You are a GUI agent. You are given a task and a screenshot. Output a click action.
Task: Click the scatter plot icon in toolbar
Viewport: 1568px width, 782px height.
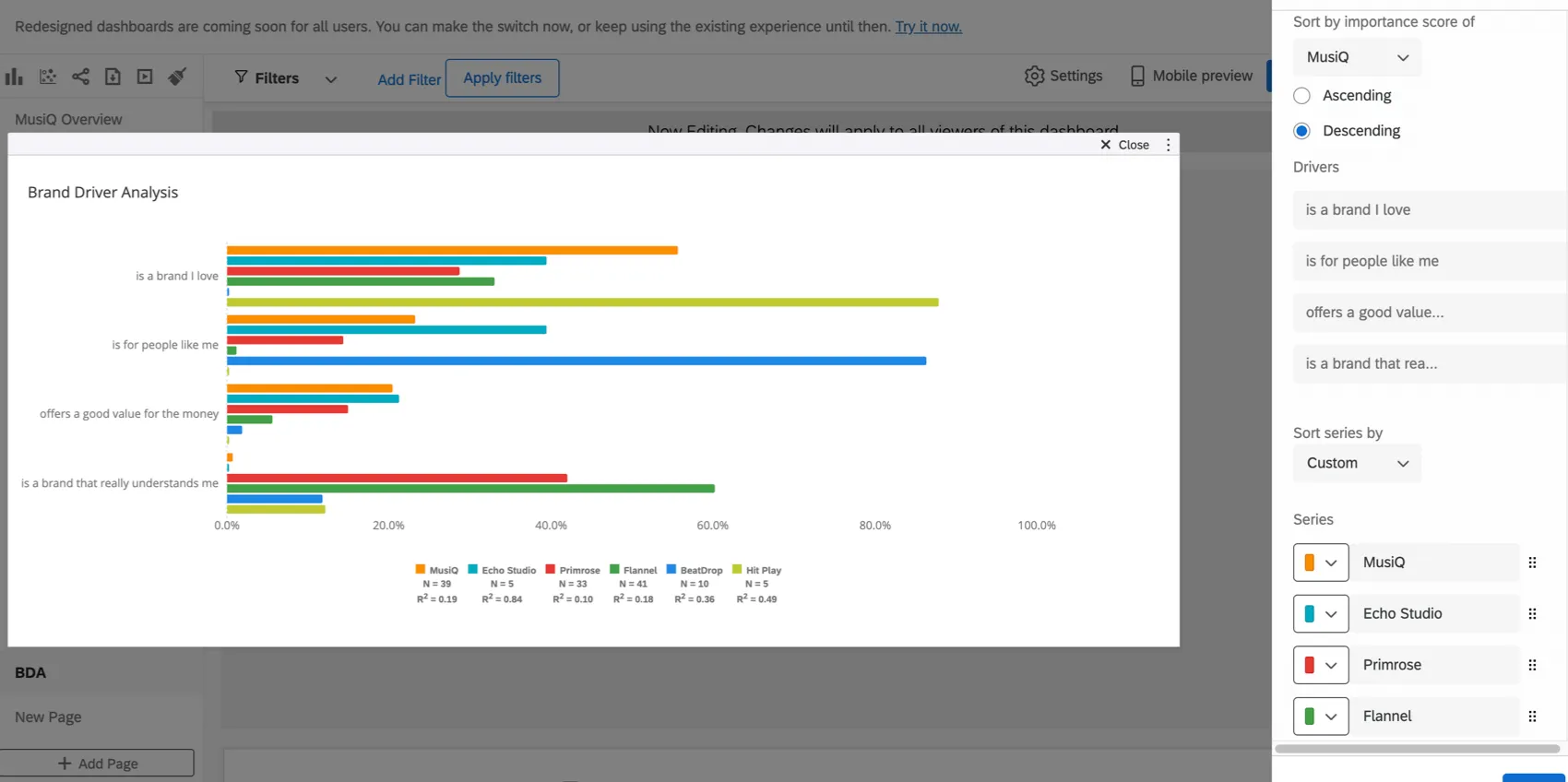tap(48, 77)
